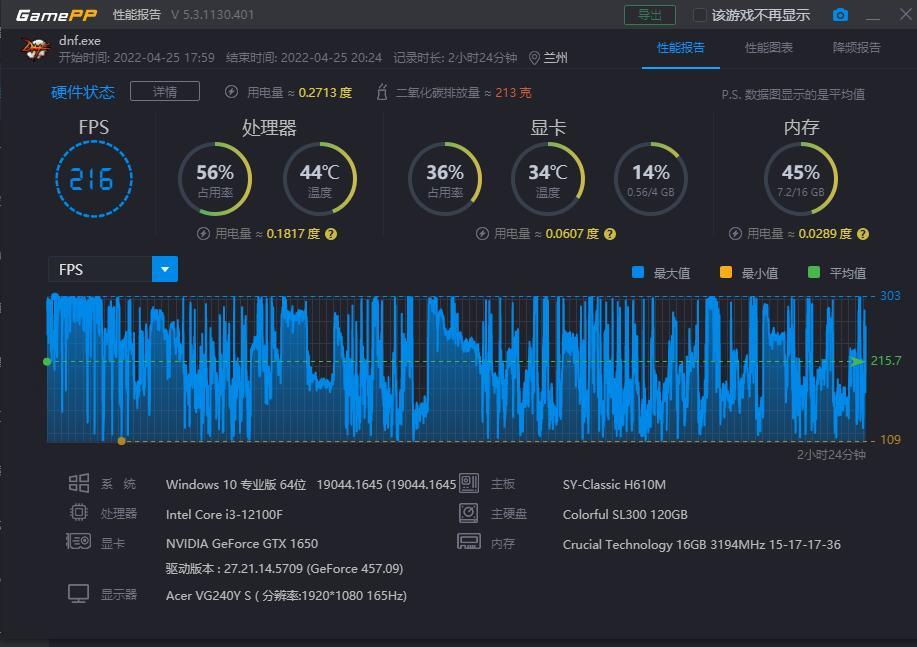Switch to the 性能图表 tab

point(769,48)
